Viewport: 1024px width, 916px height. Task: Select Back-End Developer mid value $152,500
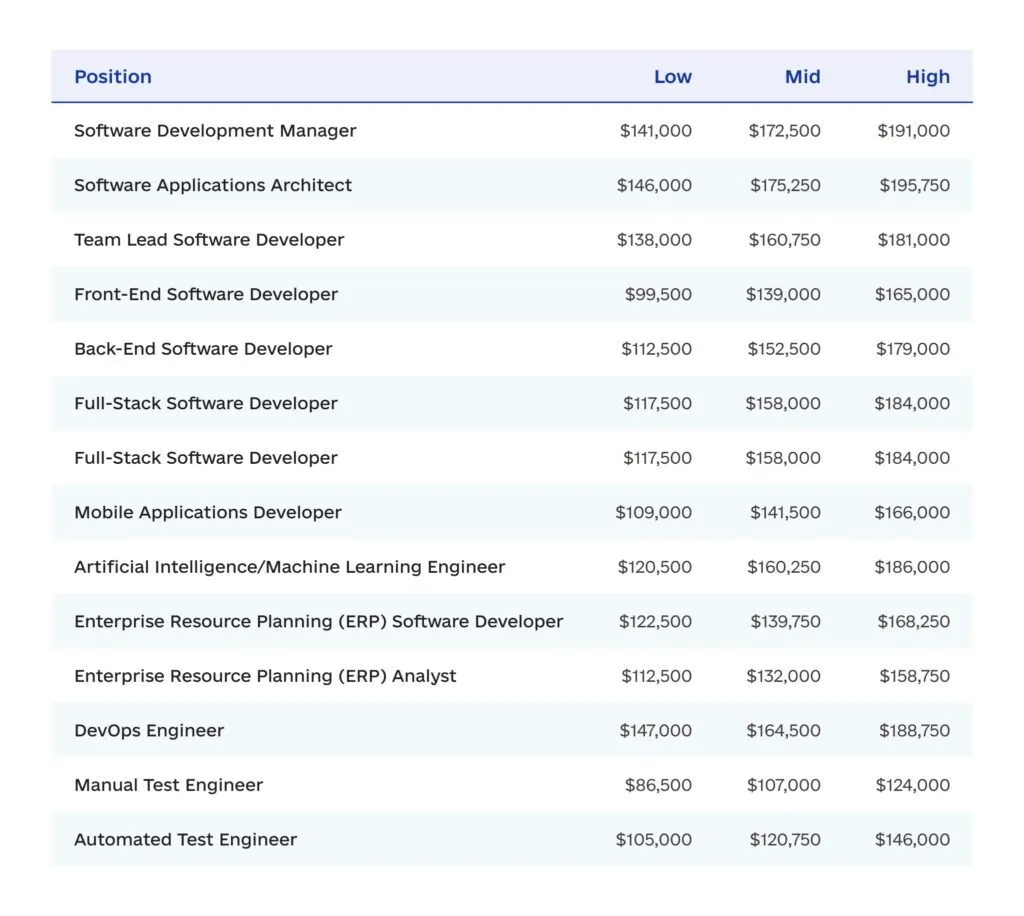[784, 349]
